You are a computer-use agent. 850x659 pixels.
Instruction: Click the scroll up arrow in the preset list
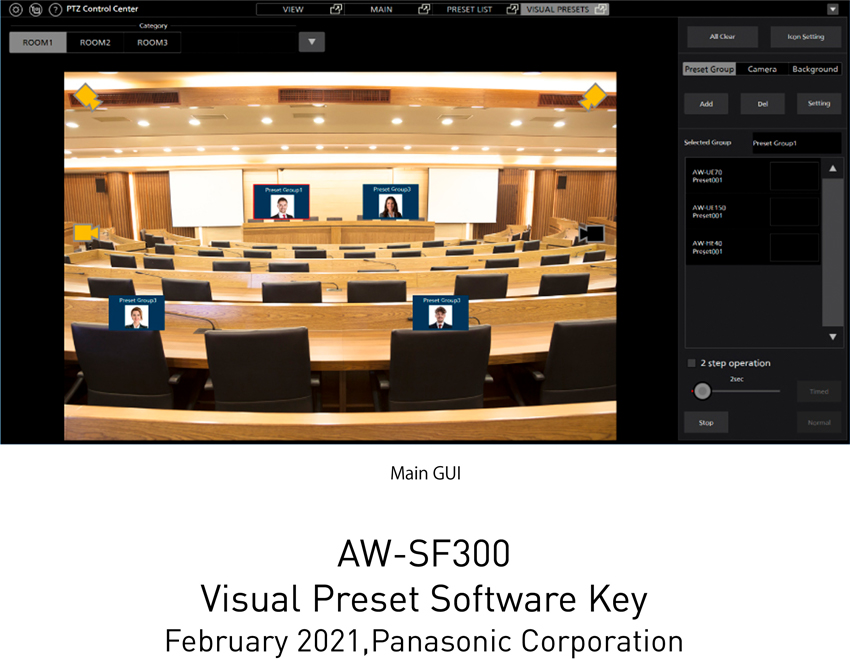pyautogui.click(x=833, y=169)
